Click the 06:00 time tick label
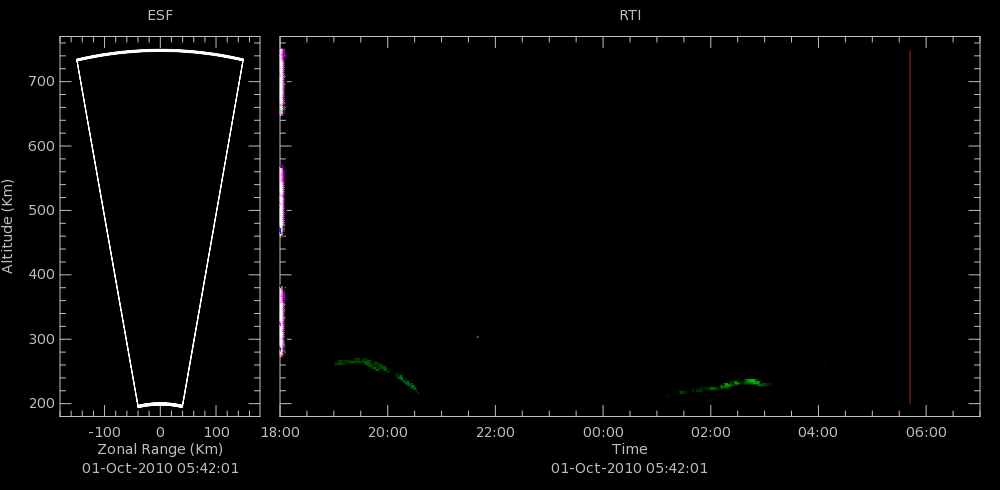This screenshot has width=1000, height=490. 926,433
